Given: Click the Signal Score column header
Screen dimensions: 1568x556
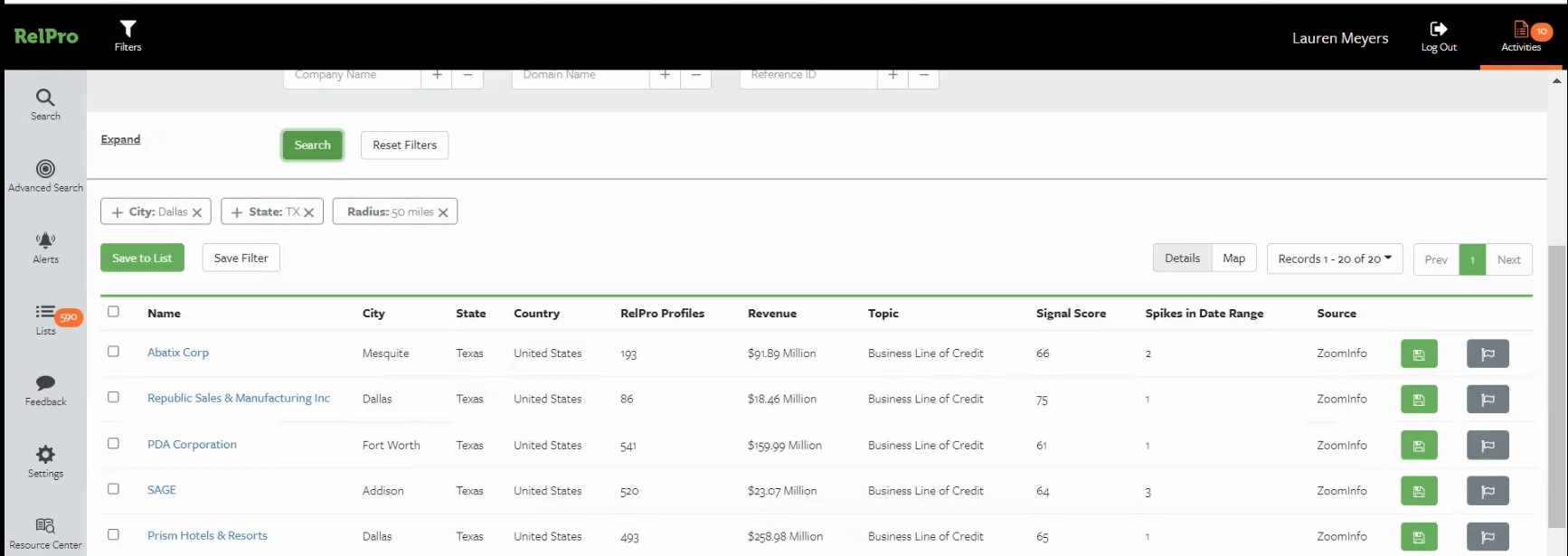Looking at the screenshot, I should click(x=1071, y=313).
